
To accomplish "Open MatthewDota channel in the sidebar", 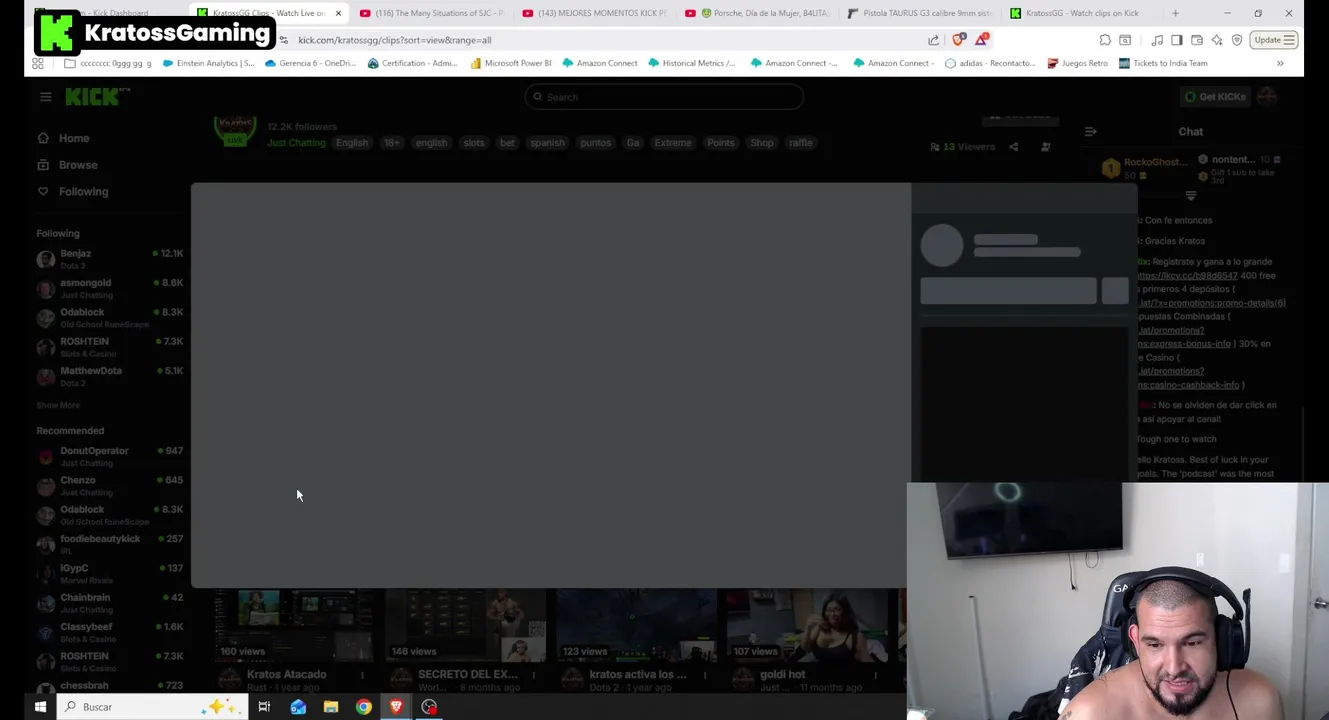I will point(110,376).
